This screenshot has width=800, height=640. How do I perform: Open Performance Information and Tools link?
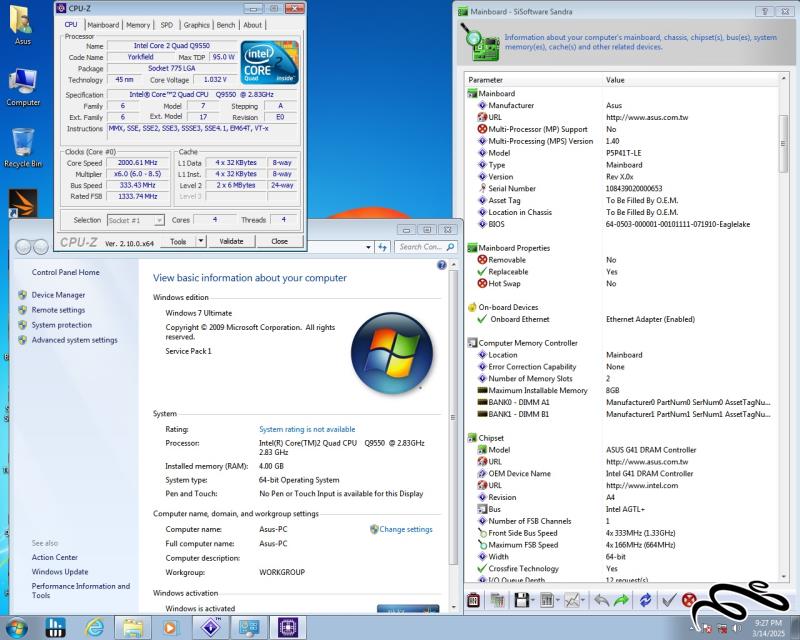click(x=81, y=590)
